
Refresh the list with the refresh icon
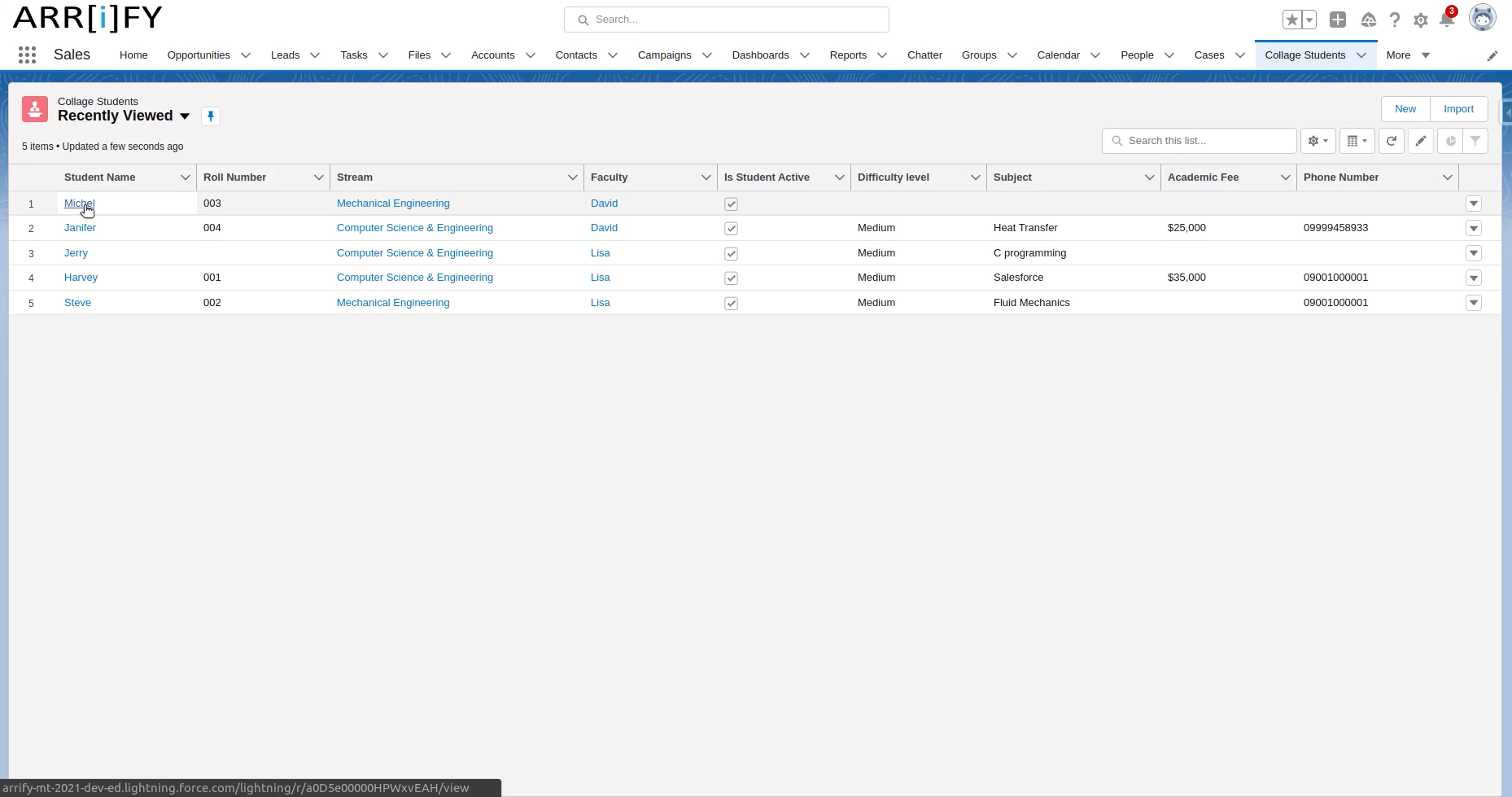(x=1392, y=140)
